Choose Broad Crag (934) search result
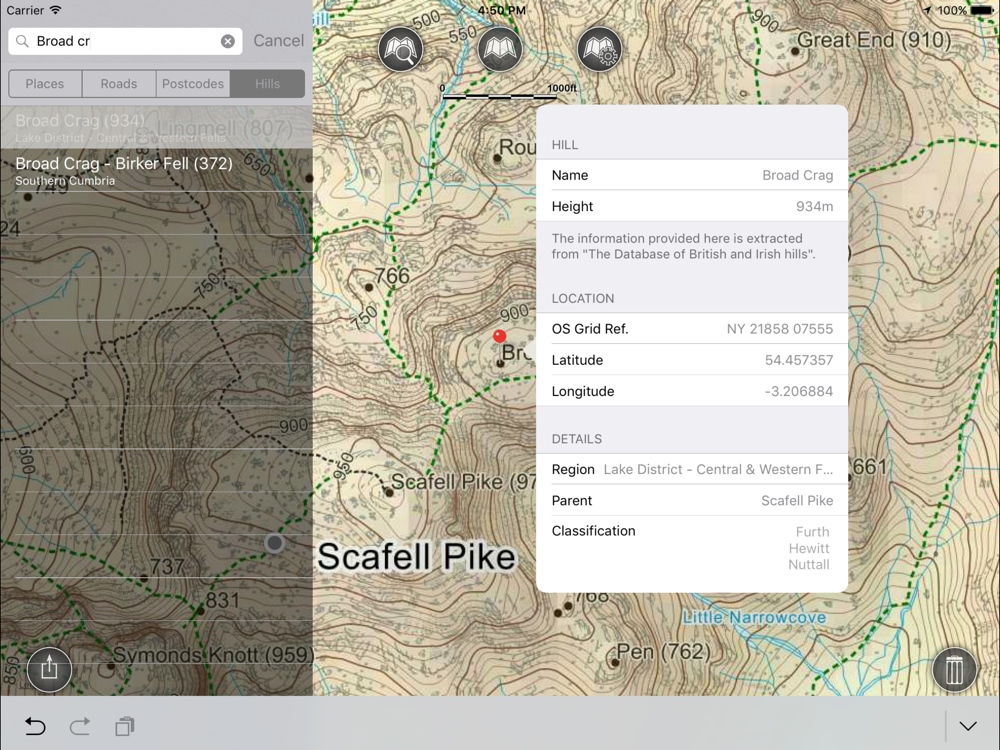The width and height of the screenshot is (1000, 750). (156, 128)
